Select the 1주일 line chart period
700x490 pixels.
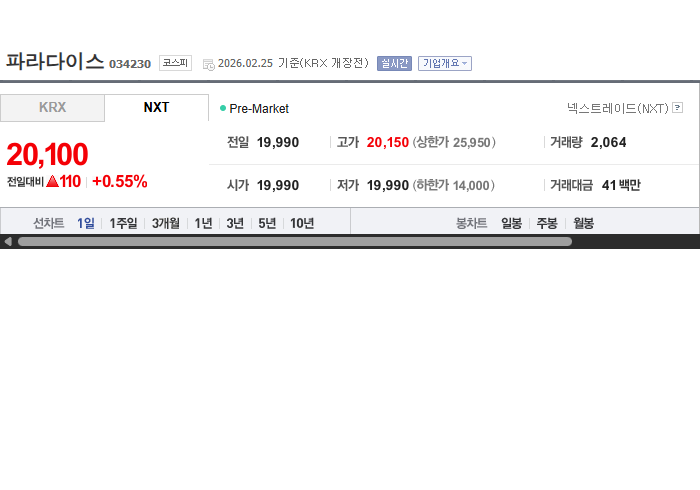(123, 223)
